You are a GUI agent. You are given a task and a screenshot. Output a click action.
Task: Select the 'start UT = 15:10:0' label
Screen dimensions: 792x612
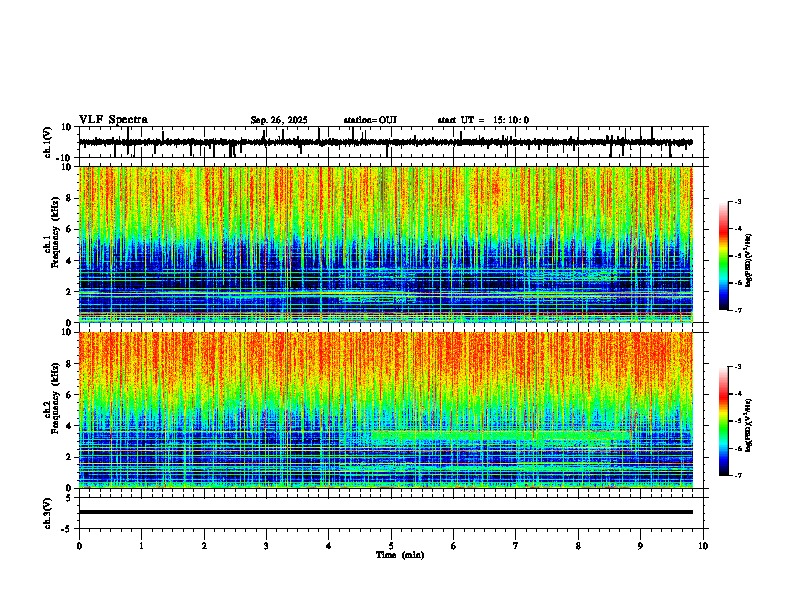pos(483,120)
